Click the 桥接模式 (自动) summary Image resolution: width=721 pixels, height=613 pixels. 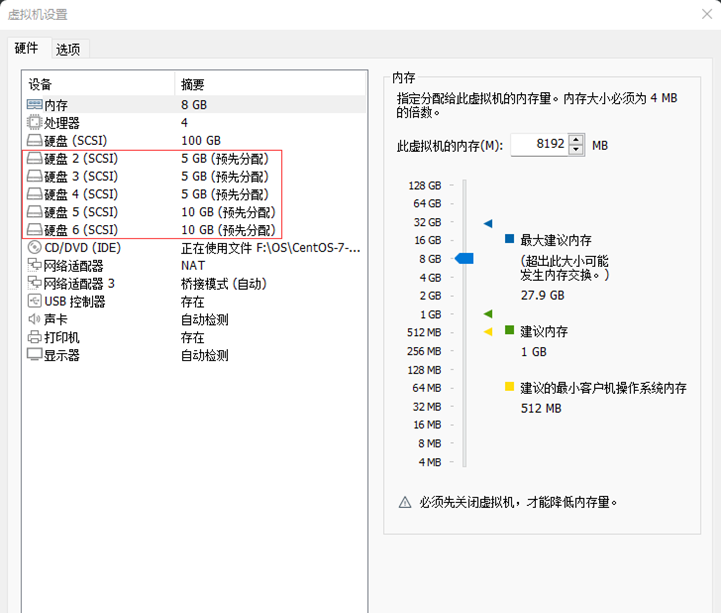click(223, 284)
